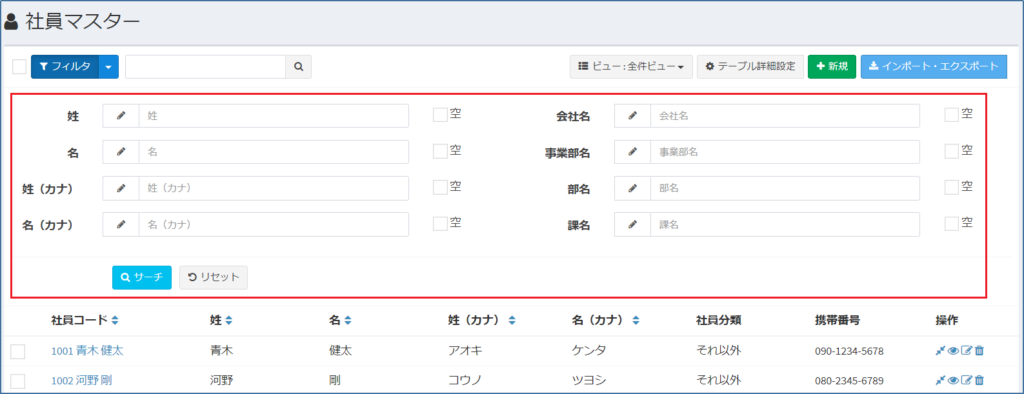This screenshot has height=394, width=1024.
Task: Focus the 姓 filter input
Action: click(x=274, y=116)
